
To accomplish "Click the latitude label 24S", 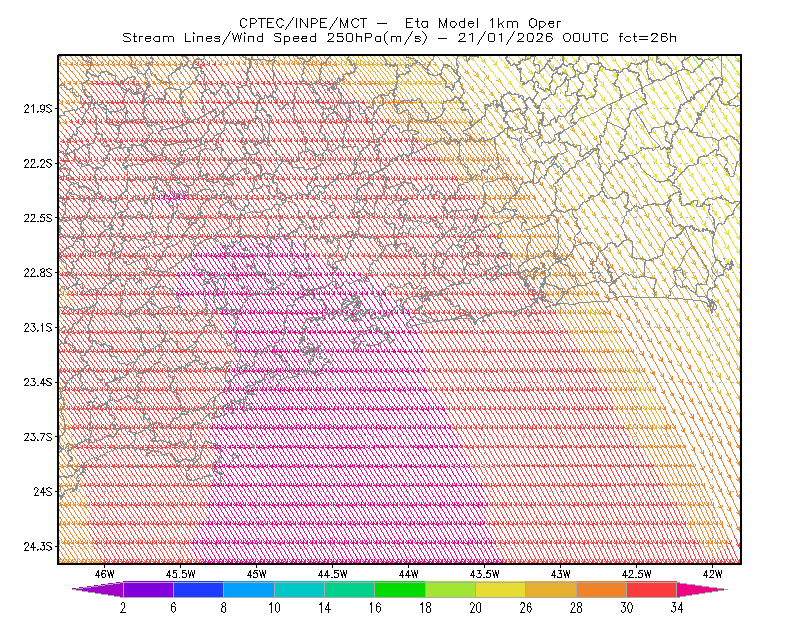I will click(43, 491).
